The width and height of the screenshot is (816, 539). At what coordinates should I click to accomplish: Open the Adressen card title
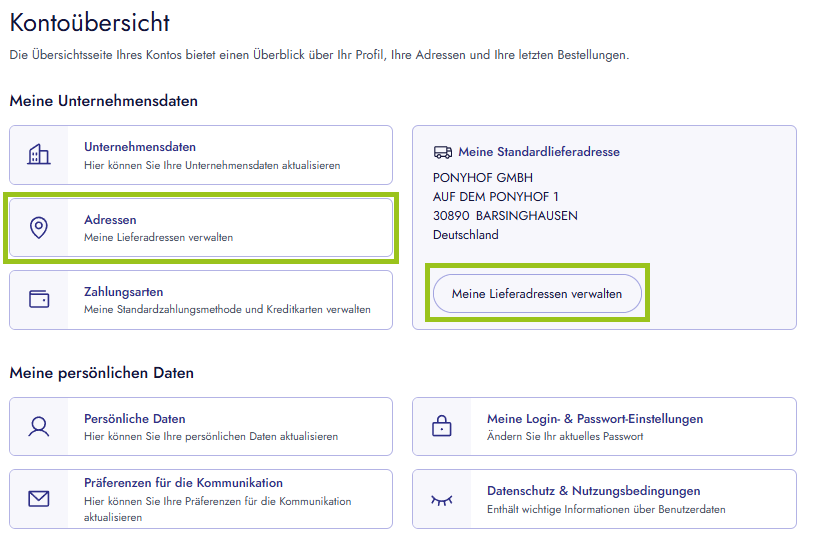point(110,220)
